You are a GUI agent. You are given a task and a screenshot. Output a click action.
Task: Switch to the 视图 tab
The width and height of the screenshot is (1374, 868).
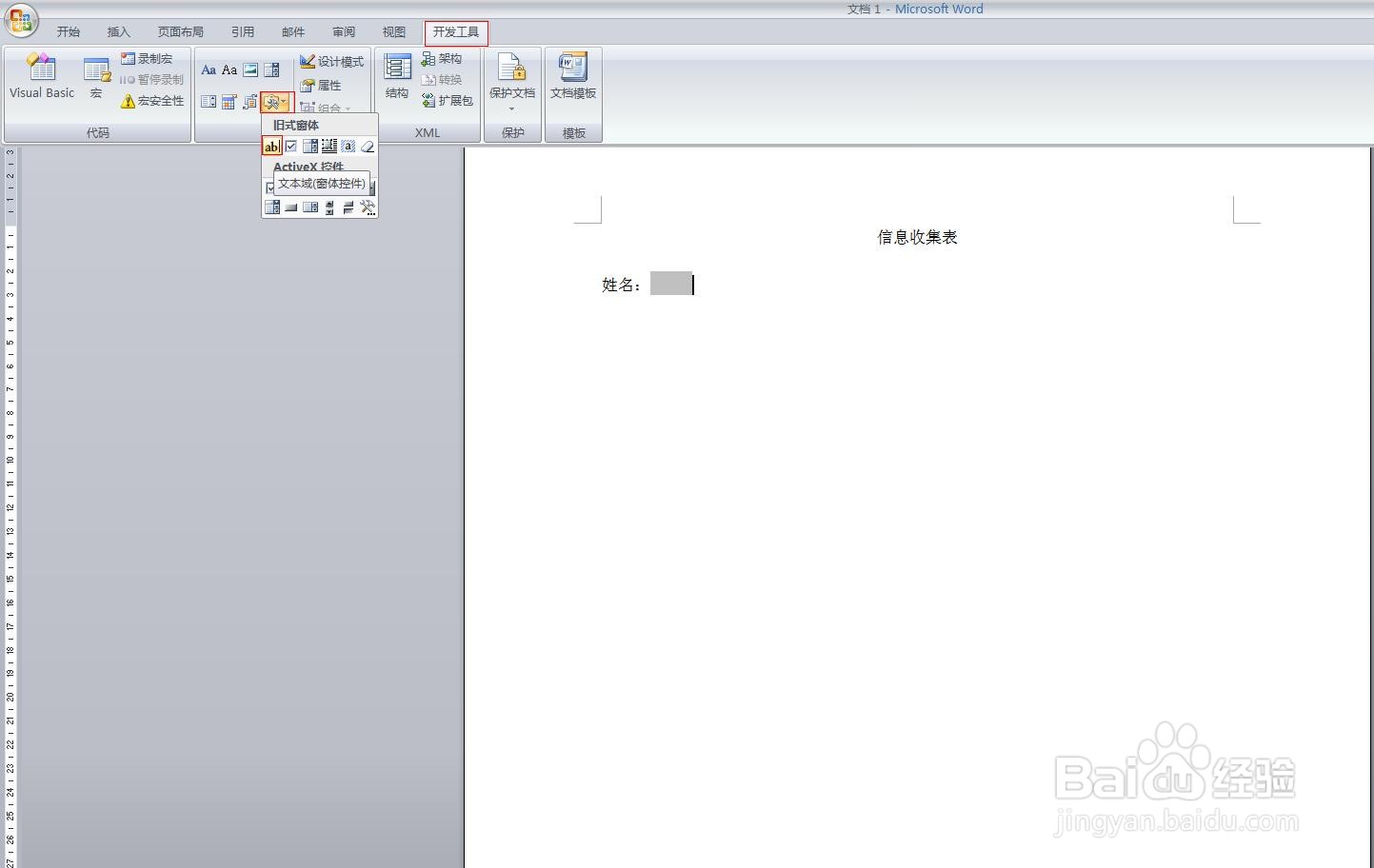point(394,32)
